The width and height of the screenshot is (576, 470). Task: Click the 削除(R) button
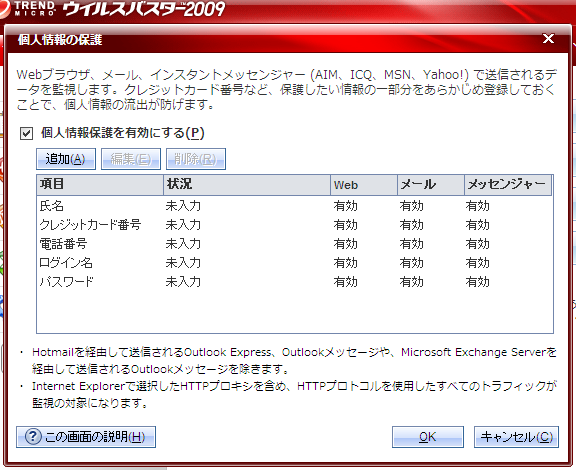(196, 159)
